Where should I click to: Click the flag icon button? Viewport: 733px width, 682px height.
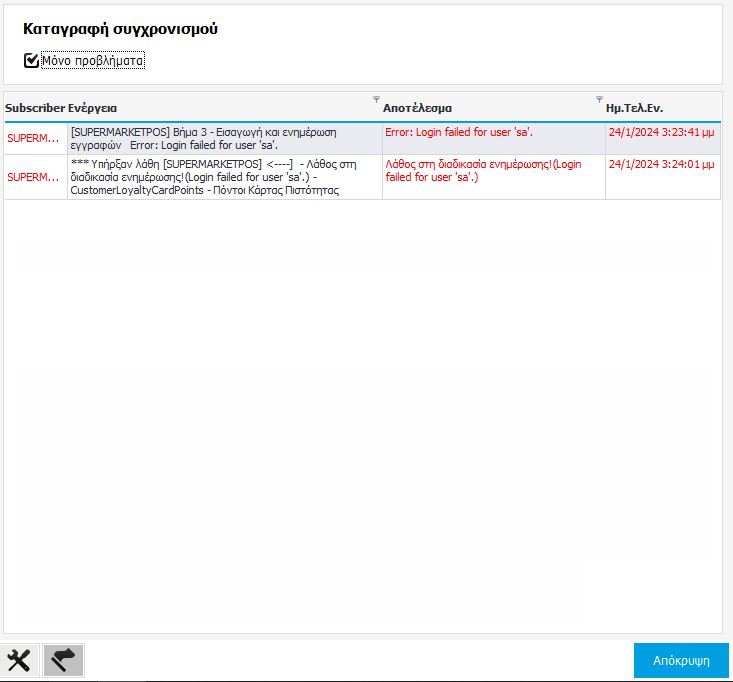64,660
